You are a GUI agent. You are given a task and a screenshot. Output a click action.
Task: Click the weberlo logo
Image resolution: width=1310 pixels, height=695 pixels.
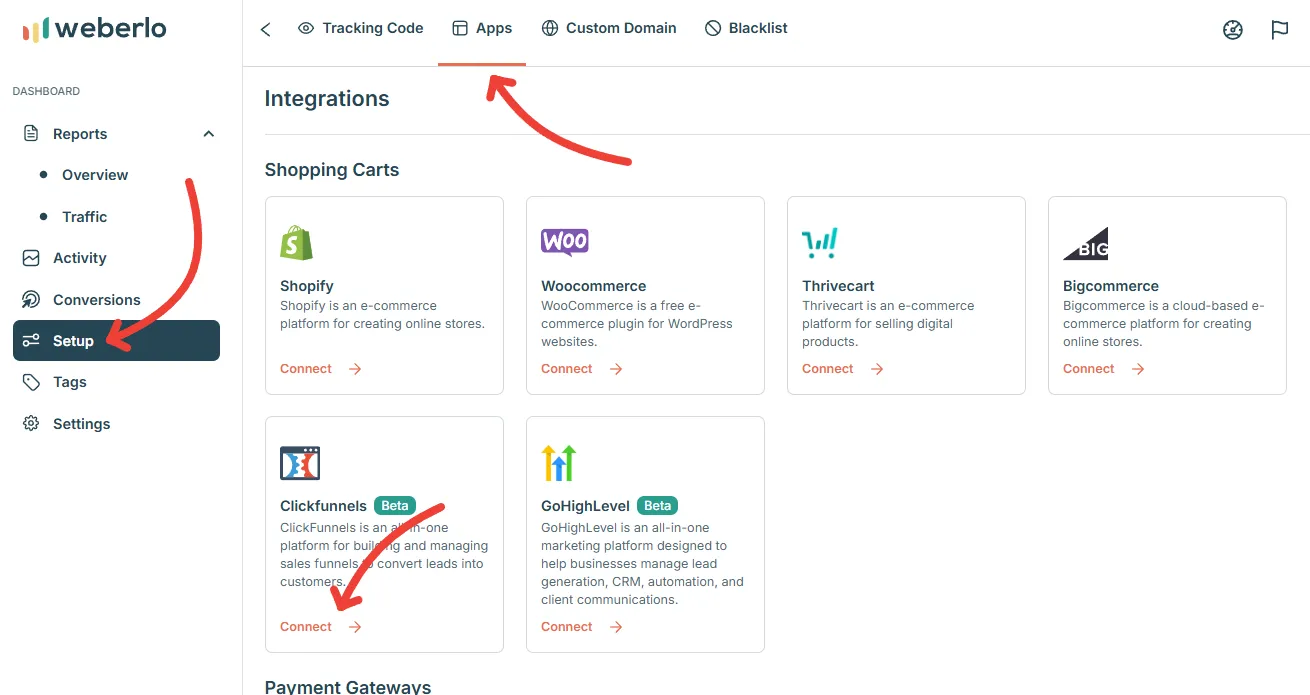[94, 29]
